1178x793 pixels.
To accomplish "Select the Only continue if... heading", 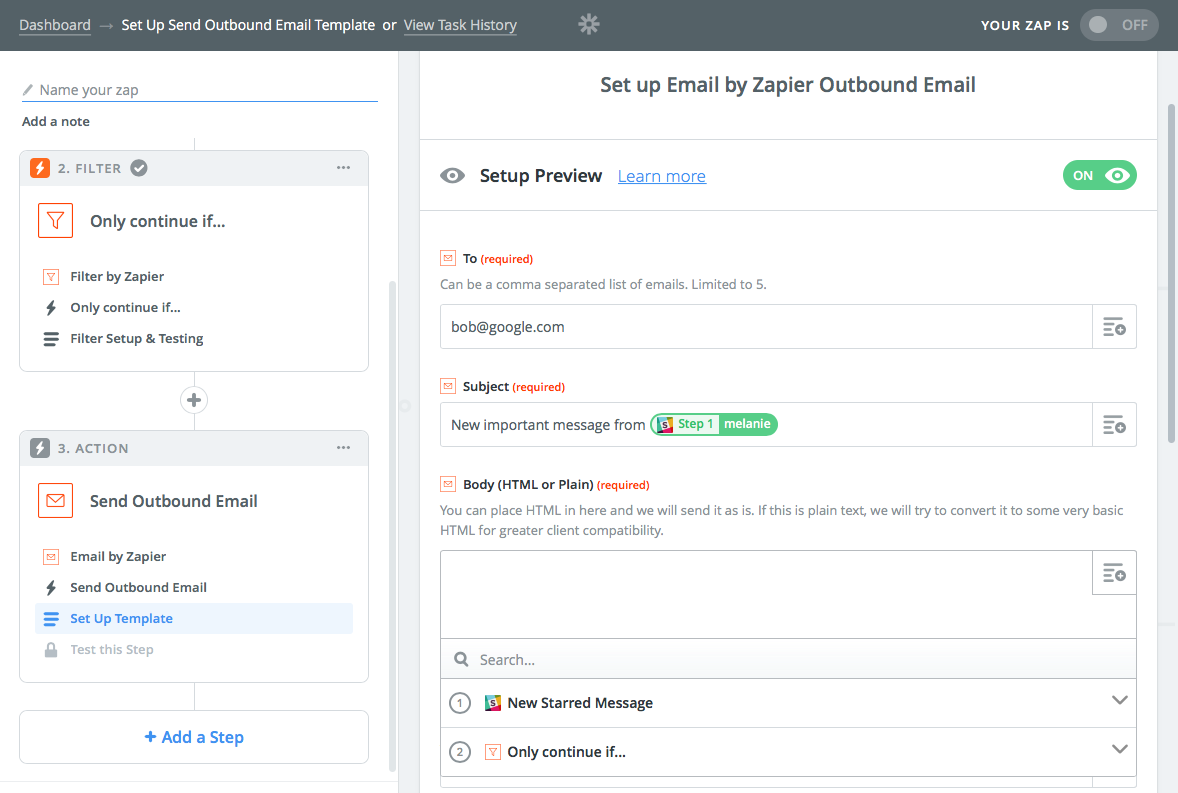I will [x=158, y=222].
